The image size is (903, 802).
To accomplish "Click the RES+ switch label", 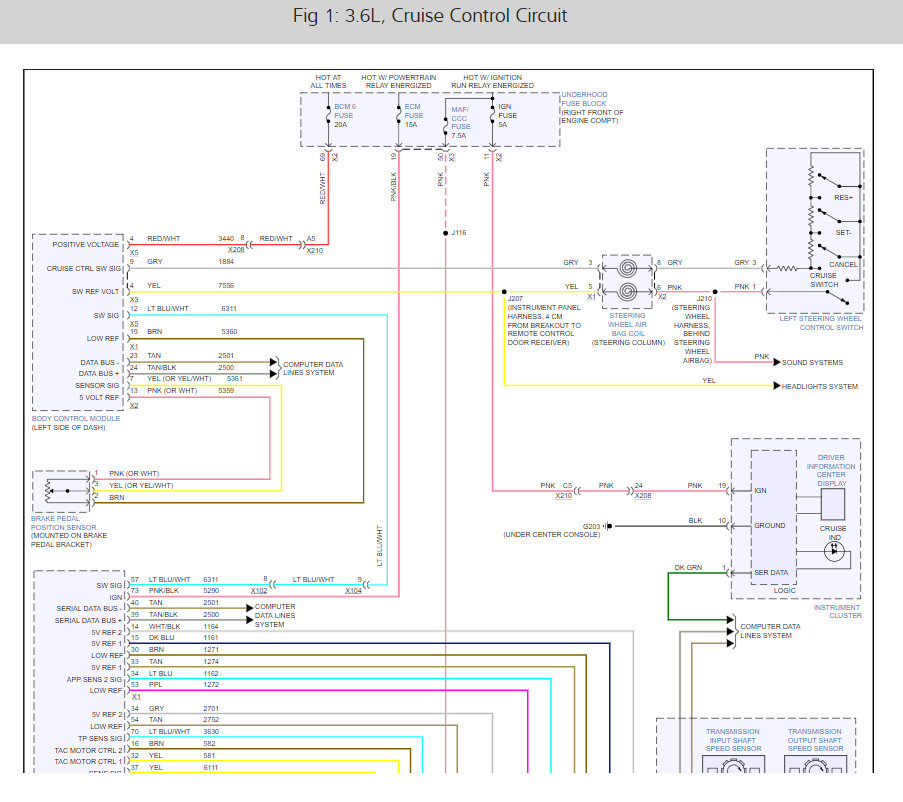I will (843, 197).
